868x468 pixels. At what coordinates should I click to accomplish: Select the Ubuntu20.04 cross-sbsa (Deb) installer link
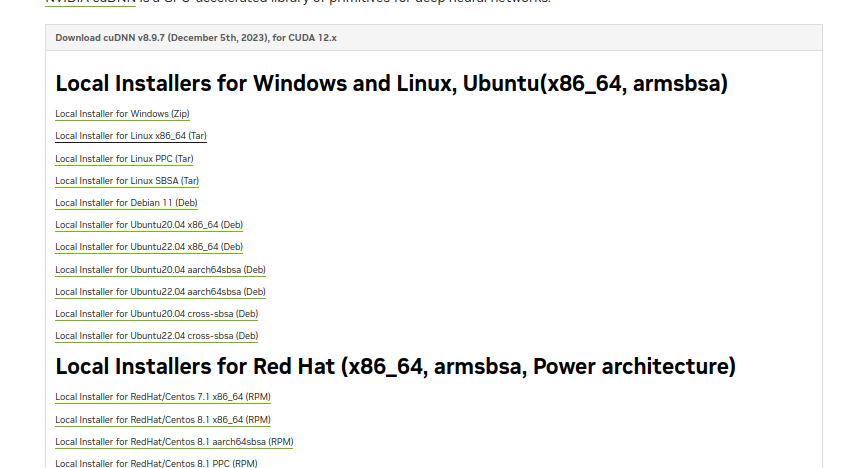point(156,314)
